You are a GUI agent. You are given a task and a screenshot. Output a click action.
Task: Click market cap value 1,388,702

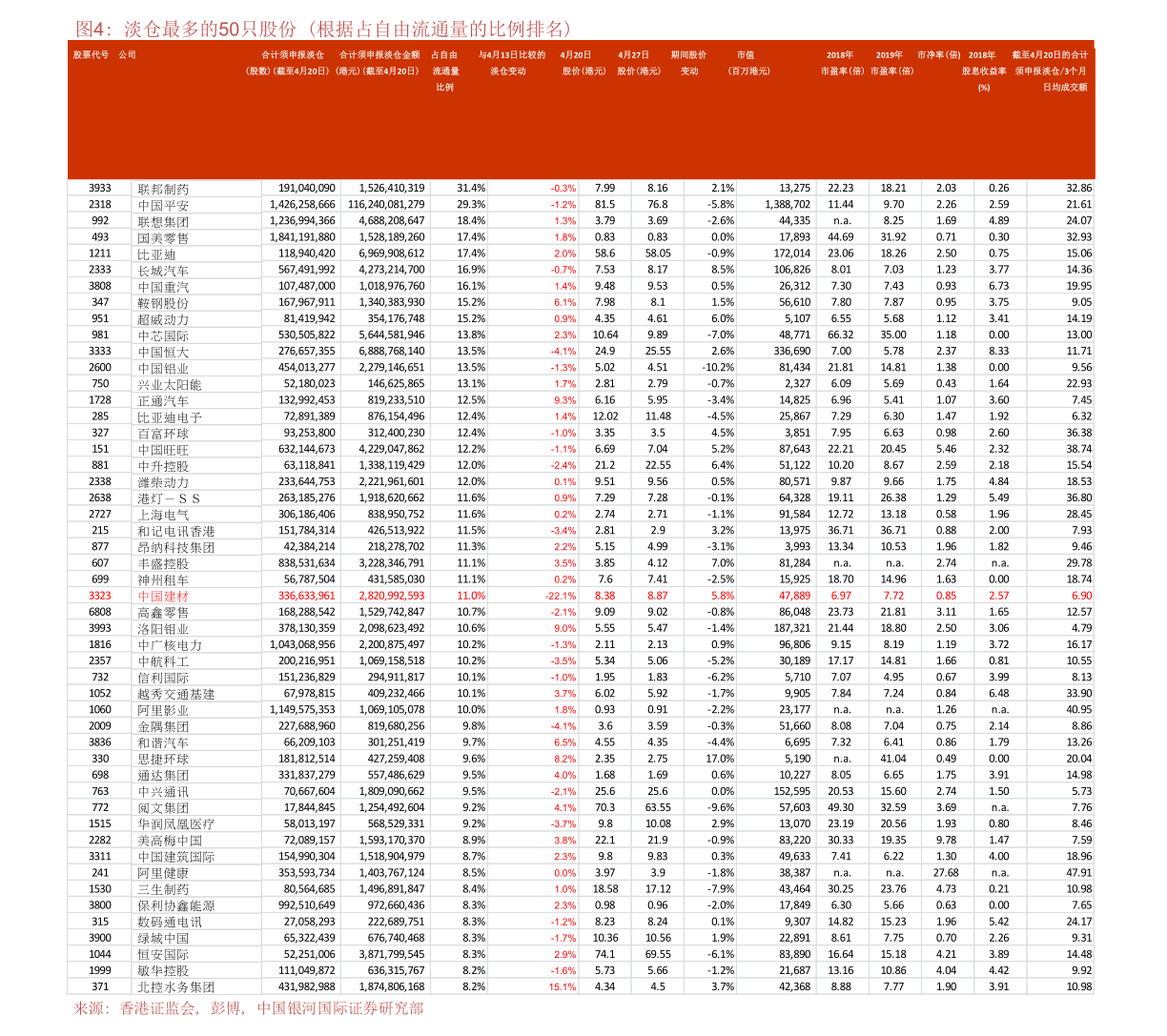(x=788, y=204)
